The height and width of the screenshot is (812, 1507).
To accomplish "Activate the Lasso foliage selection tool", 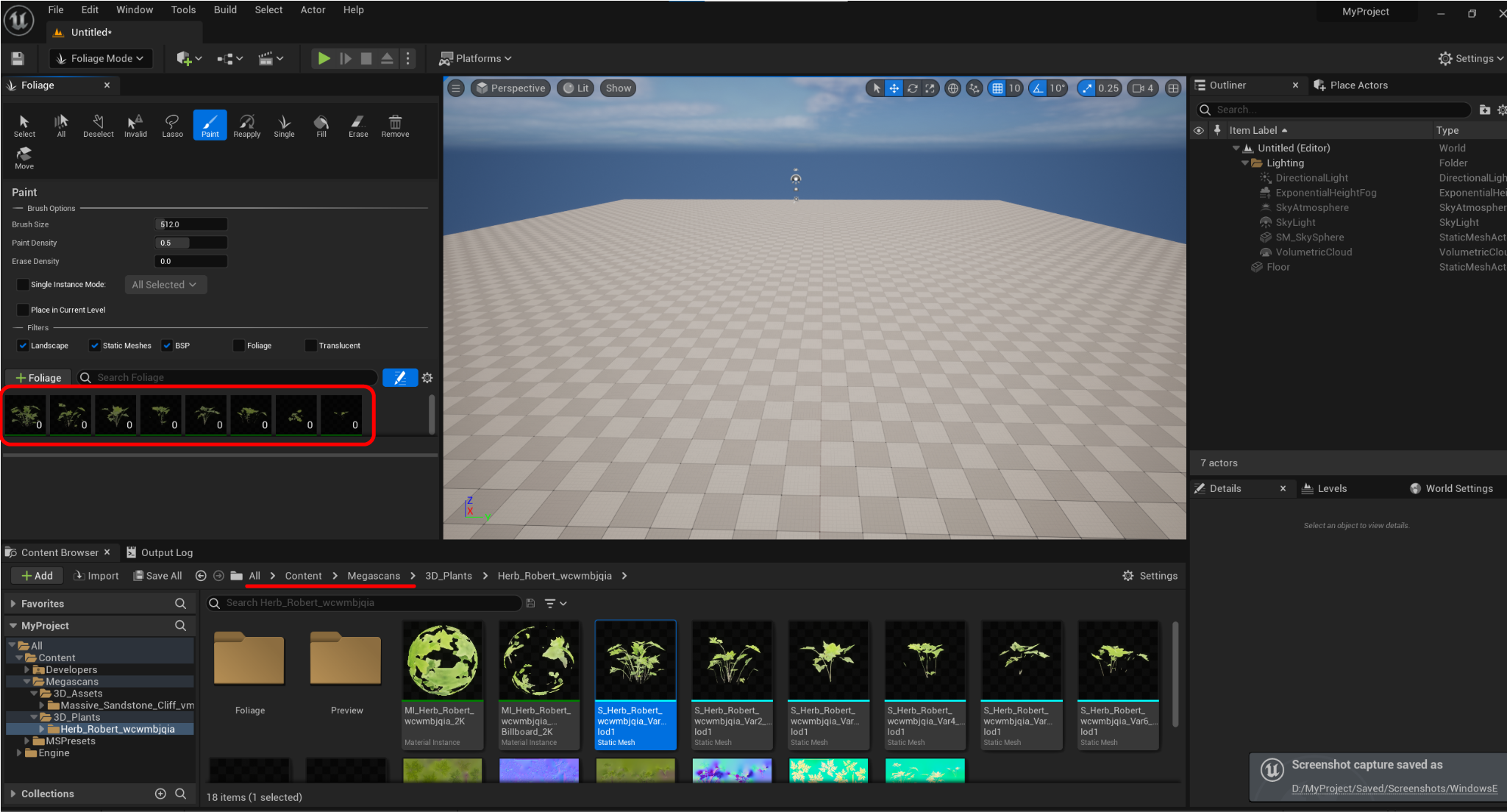I will pyautogui.click(x=172, y=125).
